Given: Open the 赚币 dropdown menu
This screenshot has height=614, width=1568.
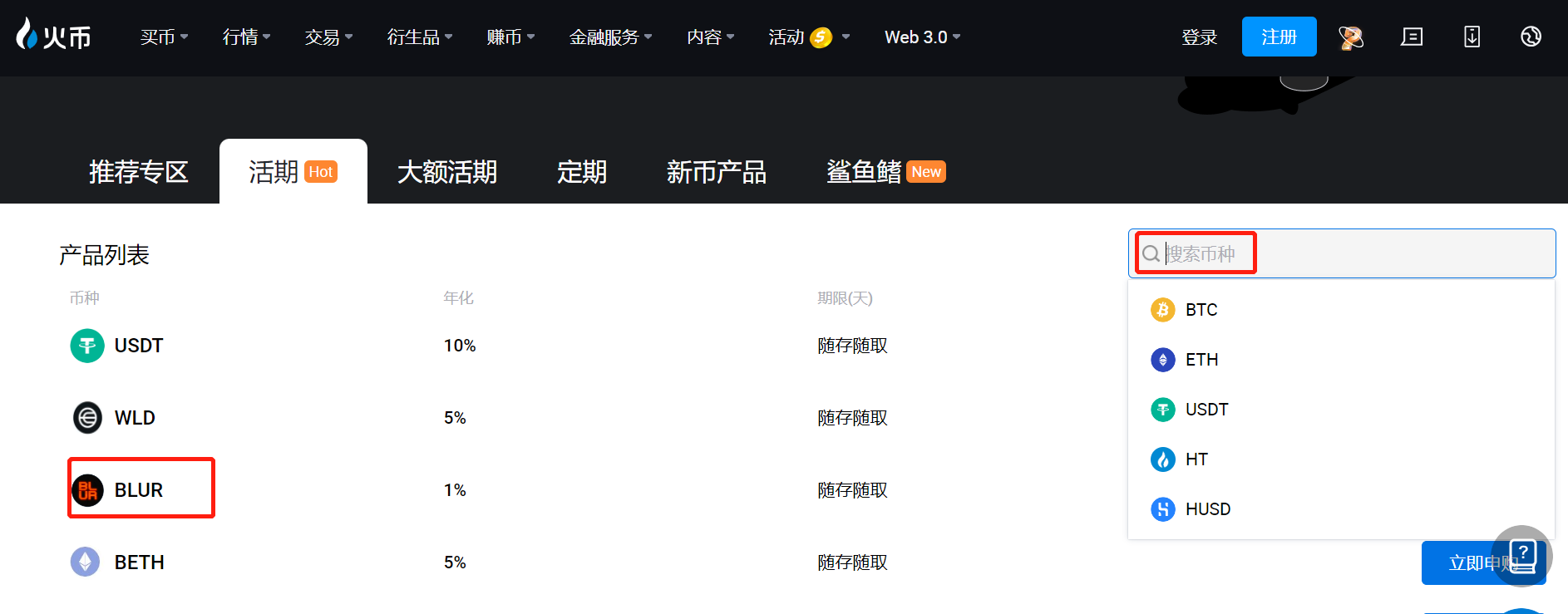Looking at the screenshot, I should coord(510,37).
